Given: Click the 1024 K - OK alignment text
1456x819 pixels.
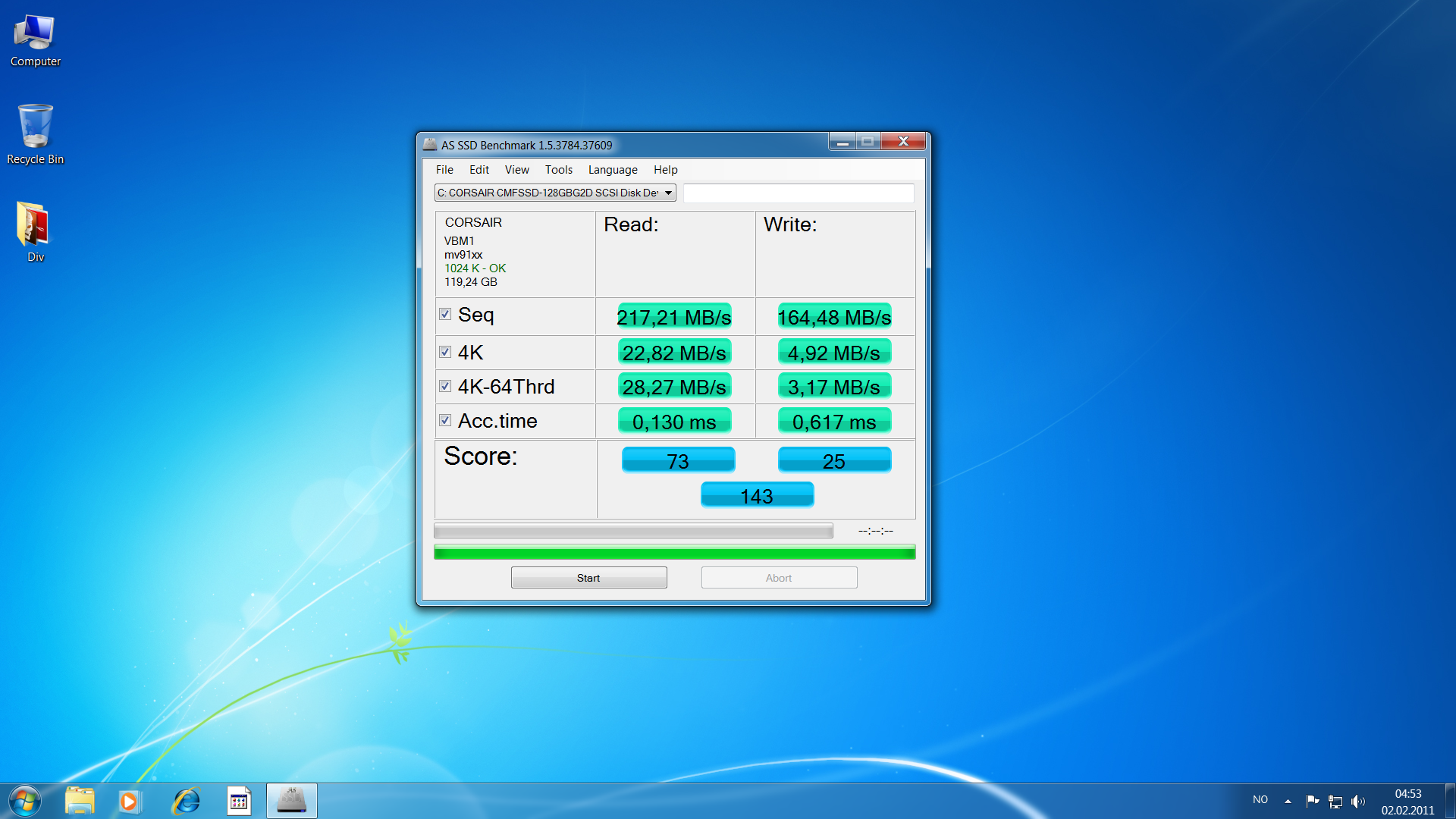Looking at the screenshot, I should (475, 268).
